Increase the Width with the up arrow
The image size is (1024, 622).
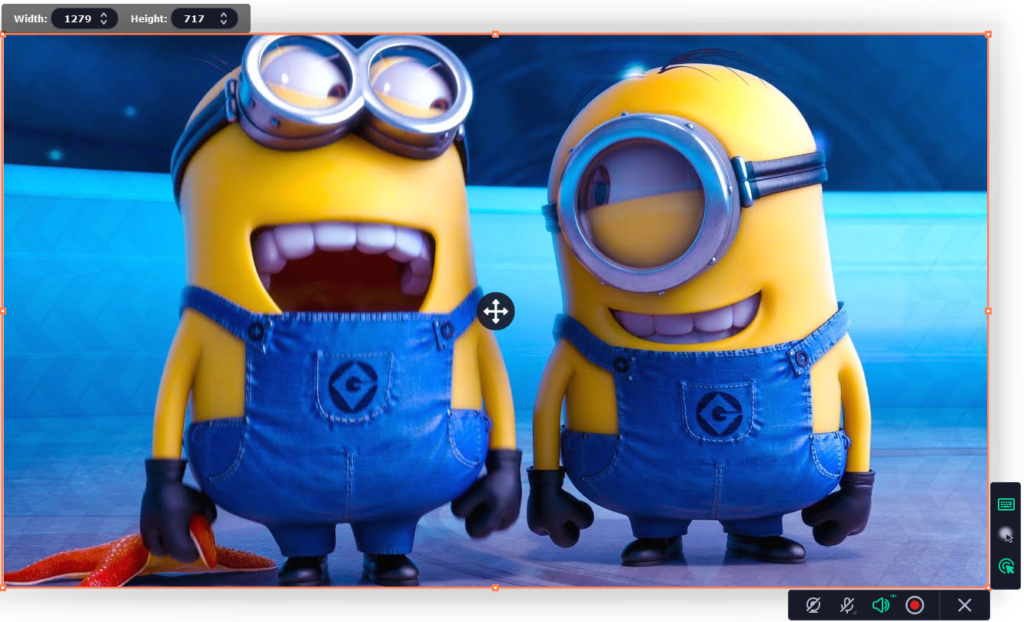tap(104, 14)
